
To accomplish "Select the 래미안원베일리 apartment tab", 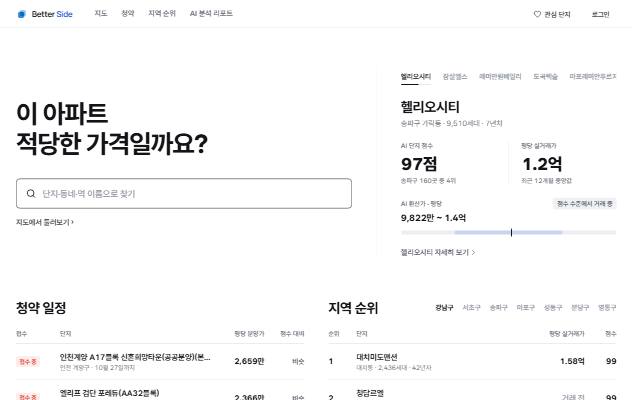I will 500,76.
